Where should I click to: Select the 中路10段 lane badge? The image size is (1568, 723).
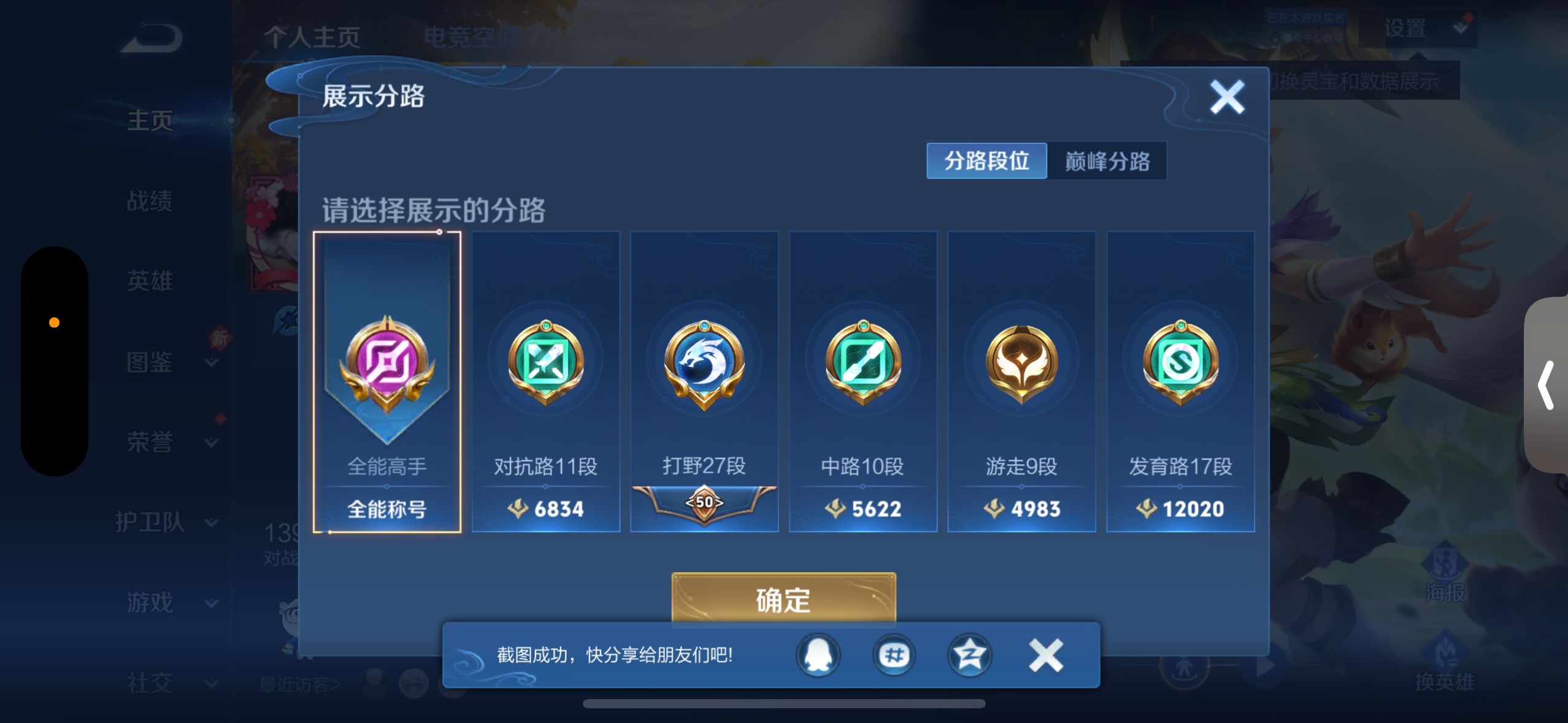point(863,362)
